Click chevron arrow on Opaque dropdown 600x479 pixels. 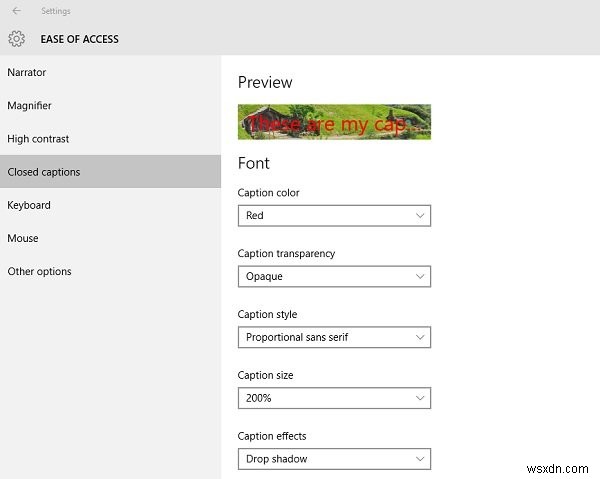419,276
